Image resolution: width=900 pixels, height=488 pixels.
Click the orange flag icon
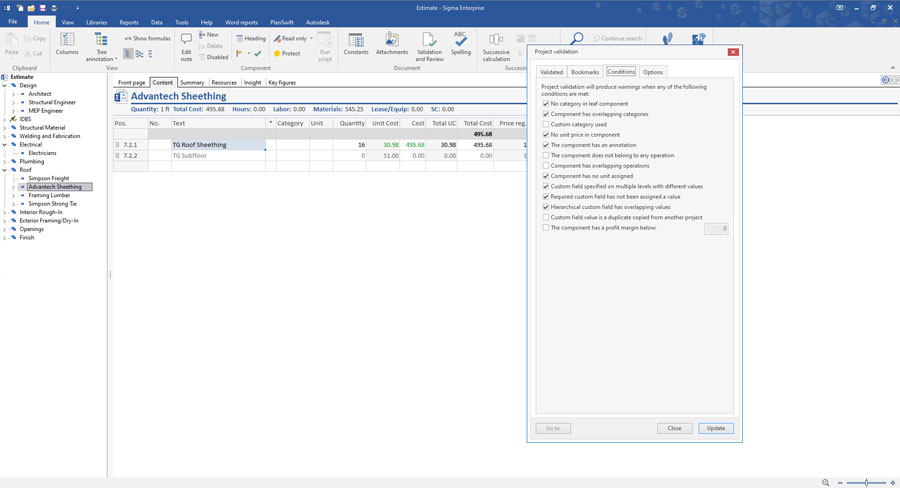pyautogui.click(x=239, y=53)
